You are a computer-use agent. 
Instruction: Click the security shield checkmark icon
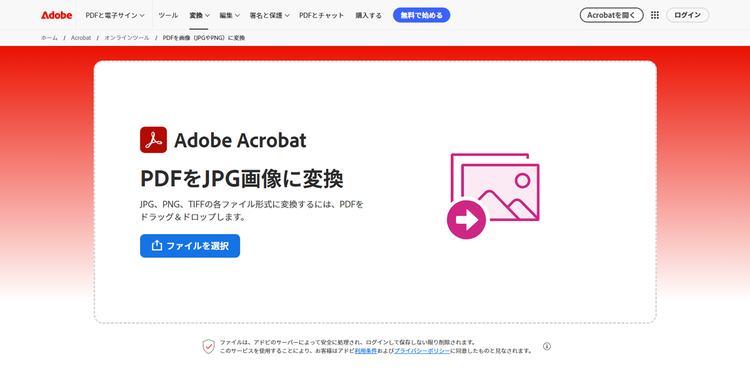click(209, 346)
